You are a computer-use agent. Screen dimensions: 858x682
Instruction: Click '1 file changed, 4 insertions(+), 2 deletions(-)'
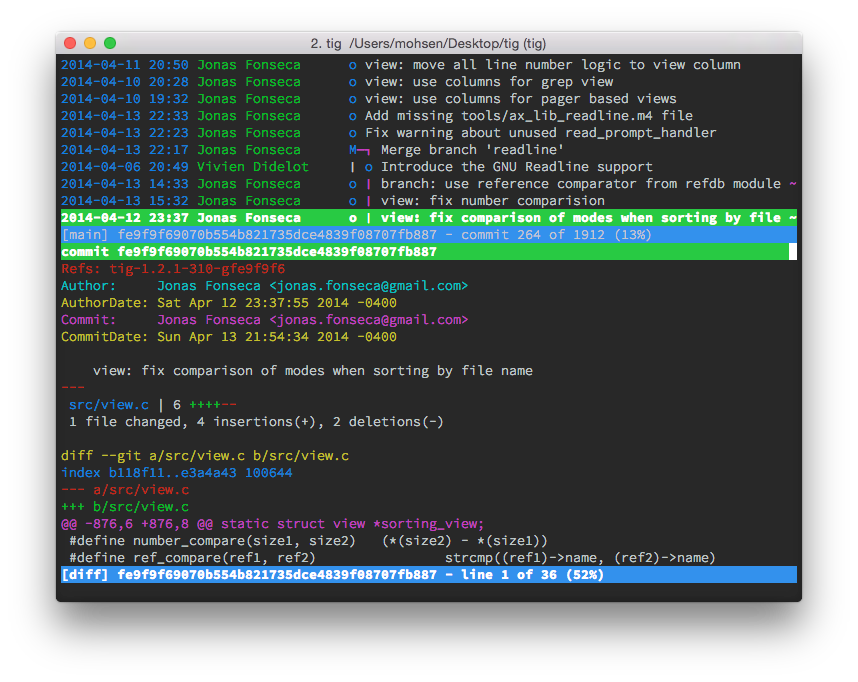pyautogui.click(x=257, y=421)
